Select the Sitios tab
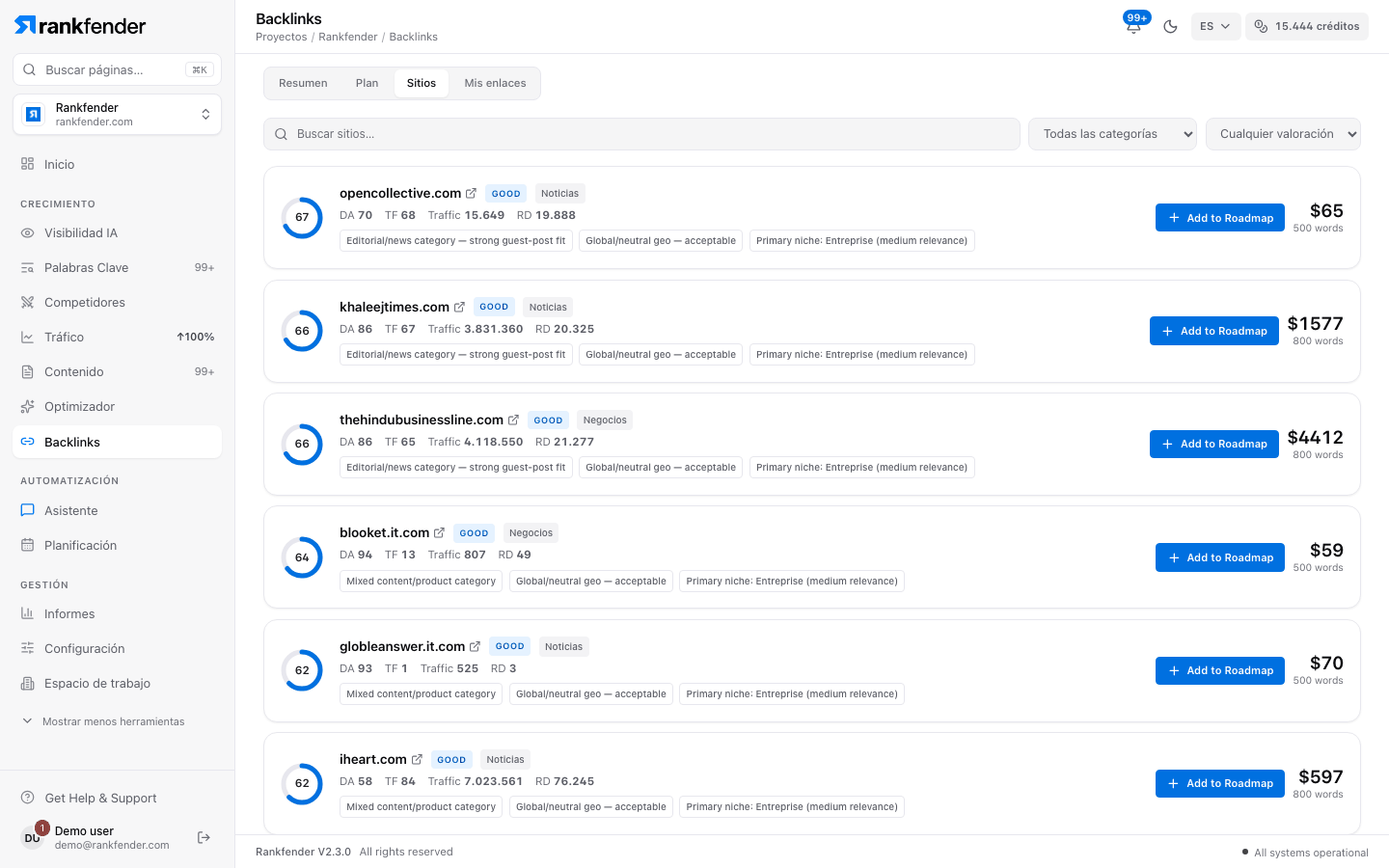 point(422,83)
